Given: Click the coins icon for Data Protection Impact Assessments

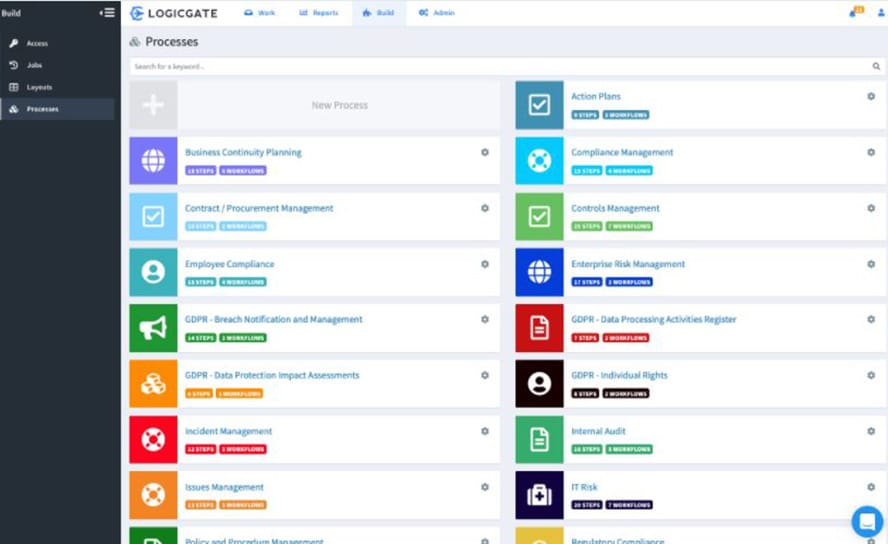Looking at the screenshot, I should [153, 384].
